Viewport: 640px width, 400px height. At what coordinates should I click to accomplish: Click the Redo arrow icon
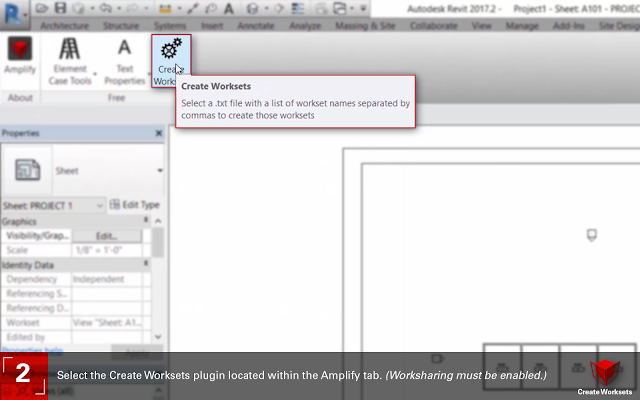pos(131,8)
